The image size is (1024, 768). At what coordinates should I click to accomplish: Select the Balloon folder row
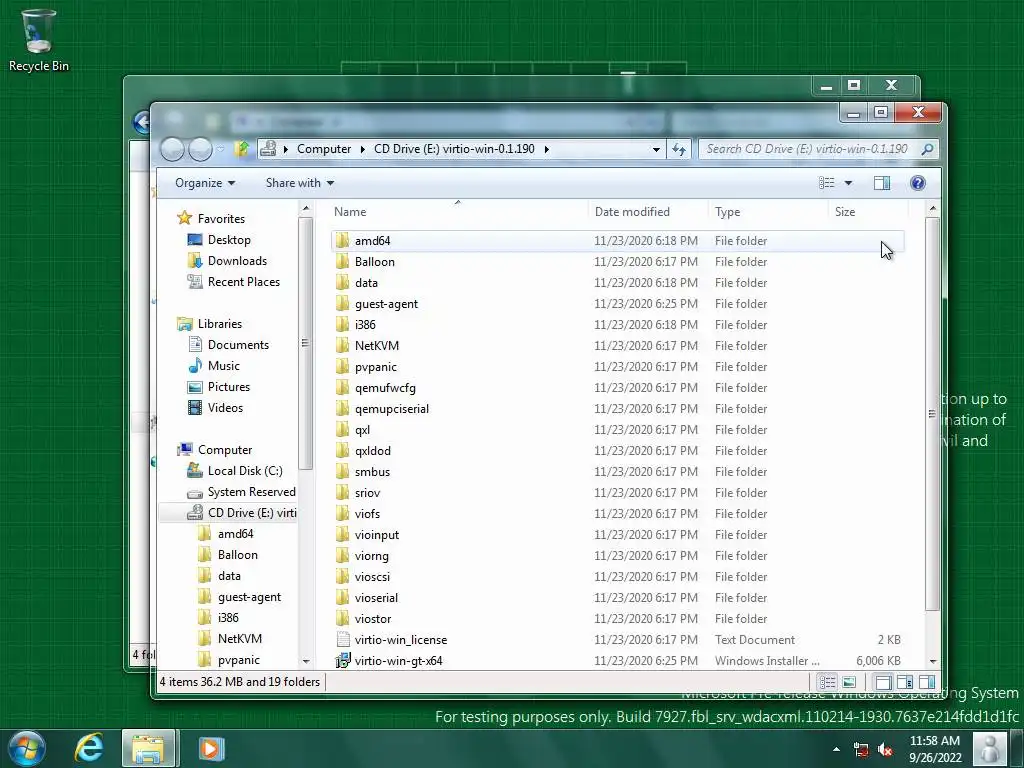click(617, 262)
